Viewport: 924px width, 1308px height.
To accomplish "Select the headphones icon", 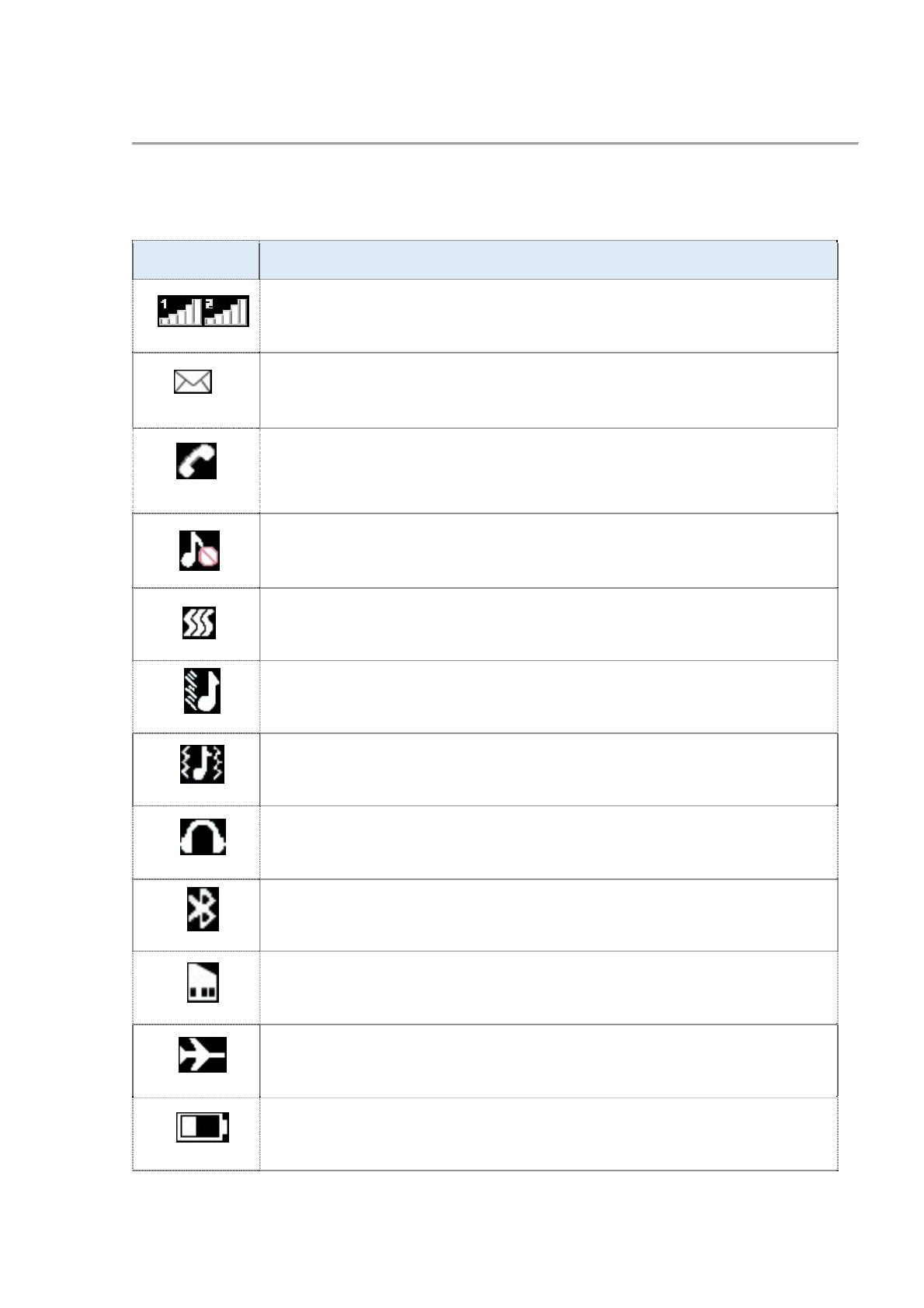I will (203, 837).
